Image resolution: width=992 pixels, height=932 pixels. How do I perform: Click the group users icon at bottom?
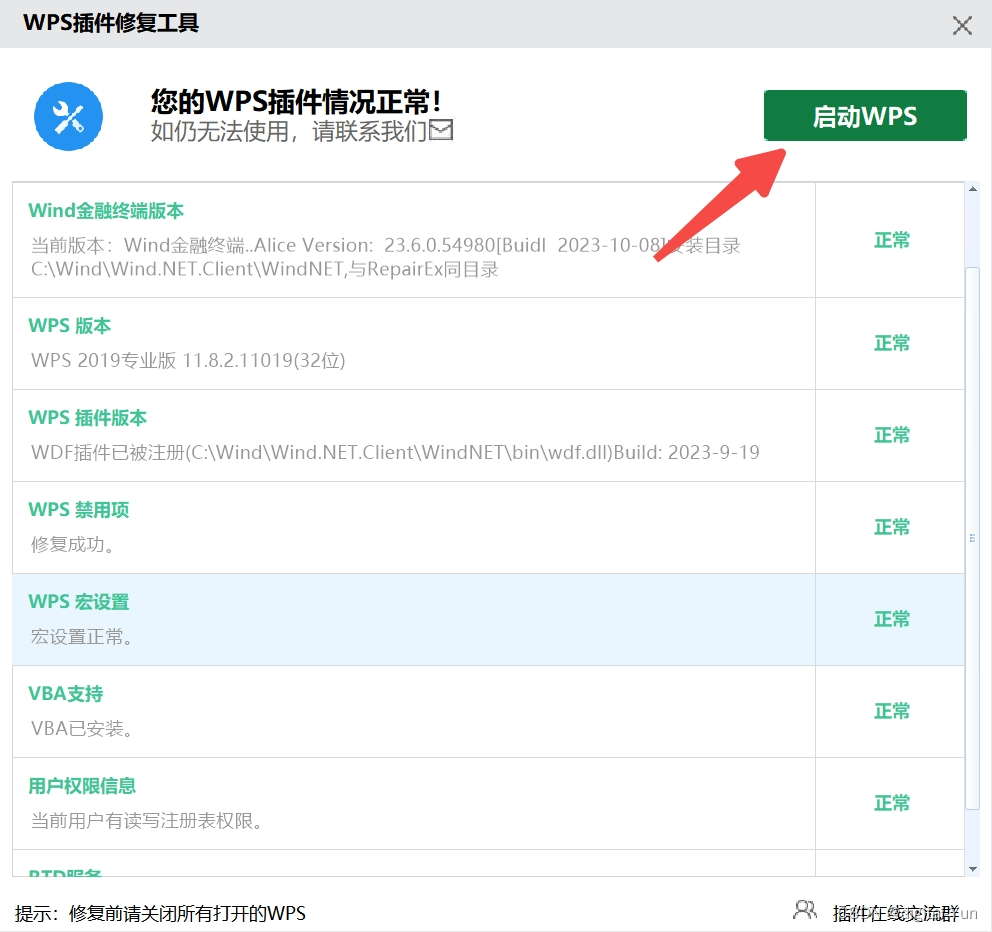pos(805,910)
